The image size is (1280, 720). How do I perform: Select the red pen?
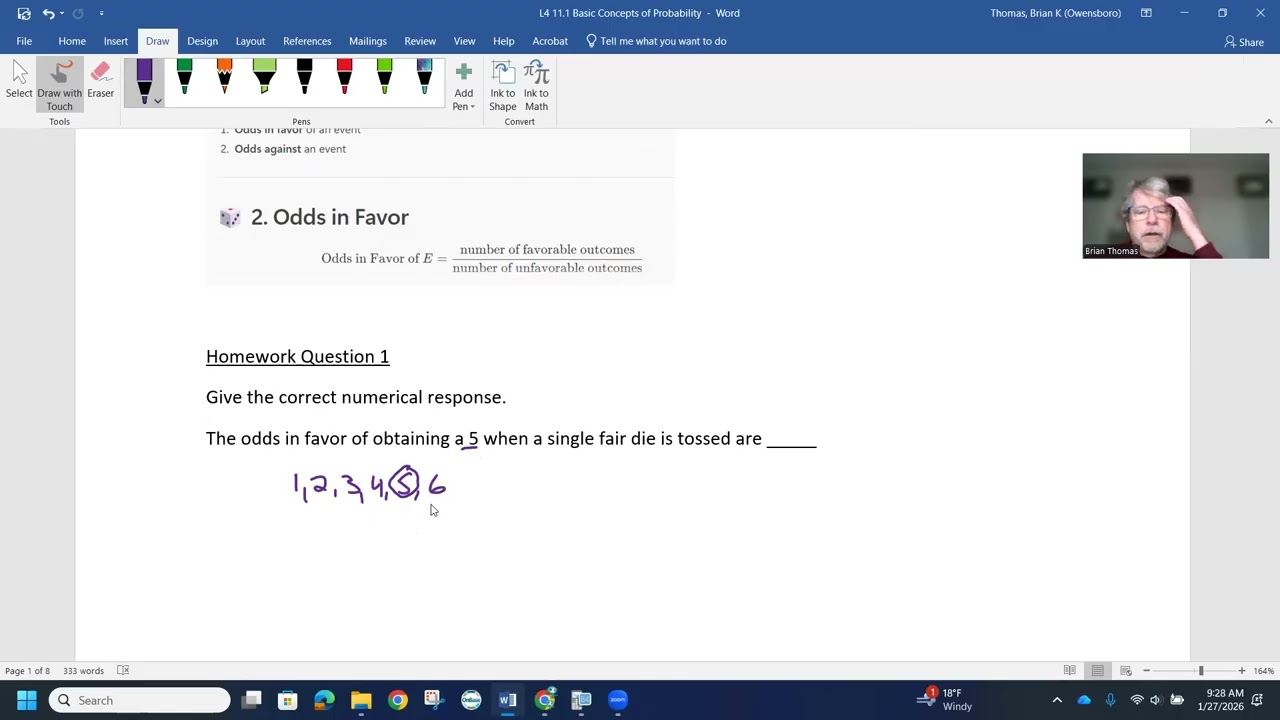click(344, 78)
